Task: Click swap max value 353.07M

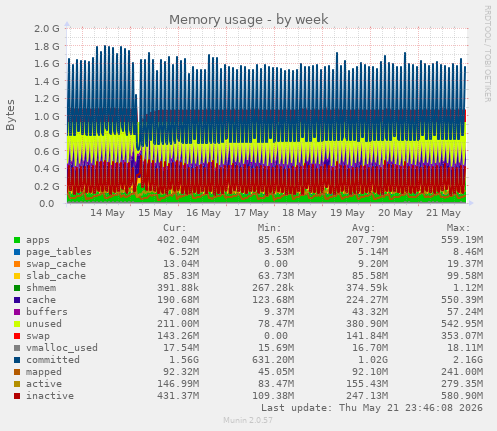Action: [x=462, y=336]
